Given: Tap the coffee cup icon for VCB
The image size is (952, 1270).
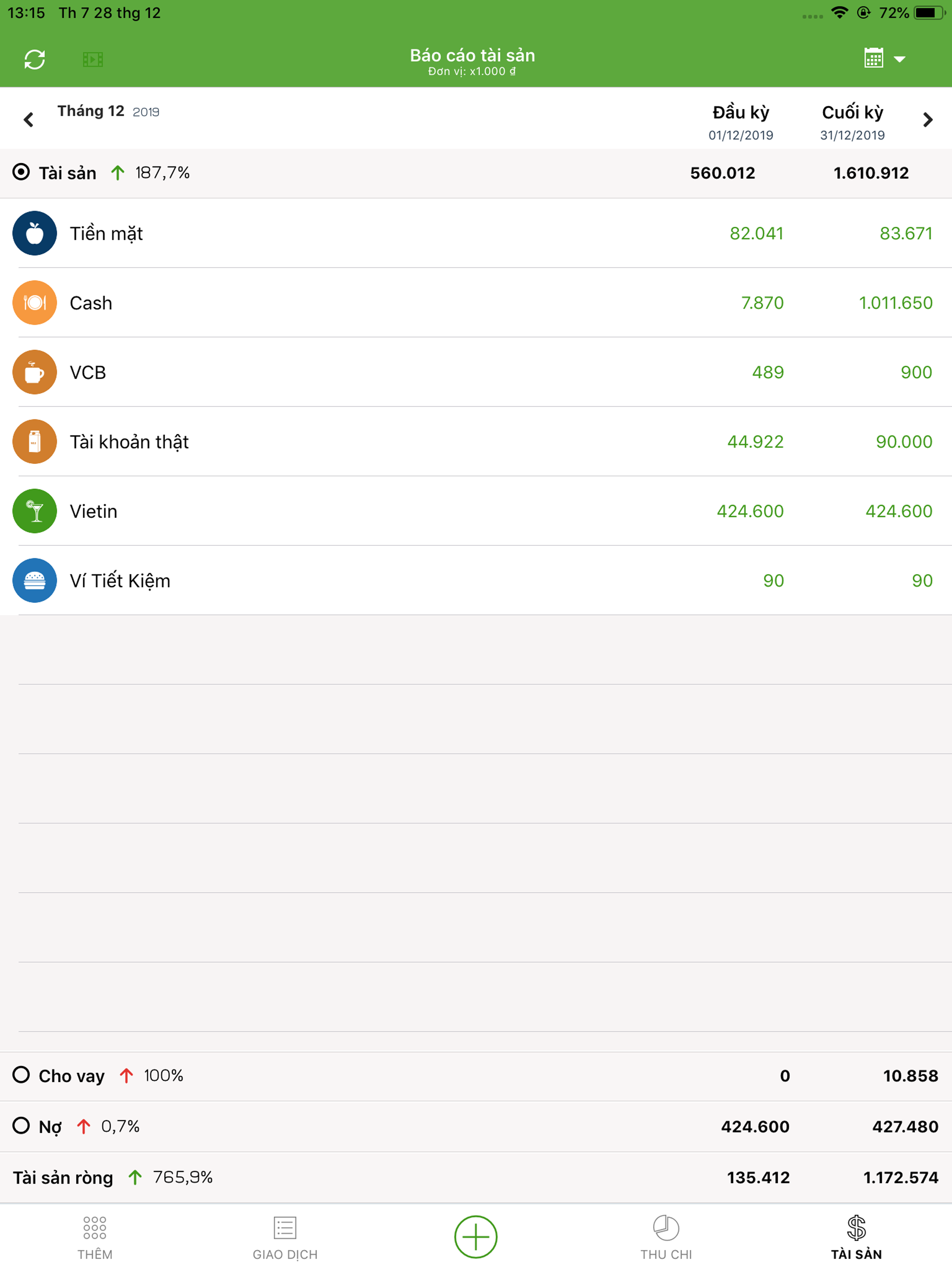Looking at the screenshot, I should [x=34, y=373].
